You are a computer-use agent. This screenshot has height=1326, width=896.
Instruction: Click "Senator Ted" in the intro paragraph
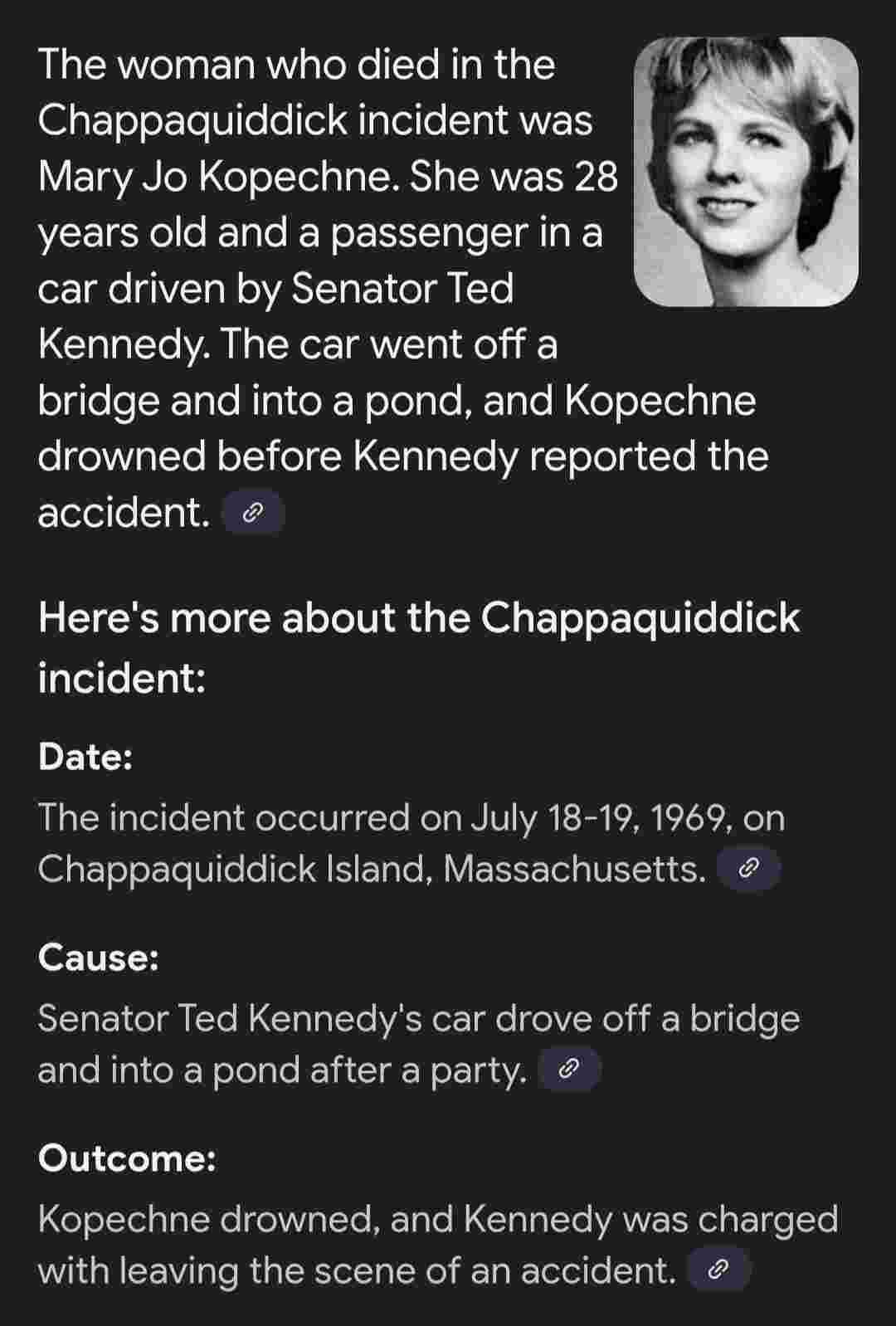403,288
